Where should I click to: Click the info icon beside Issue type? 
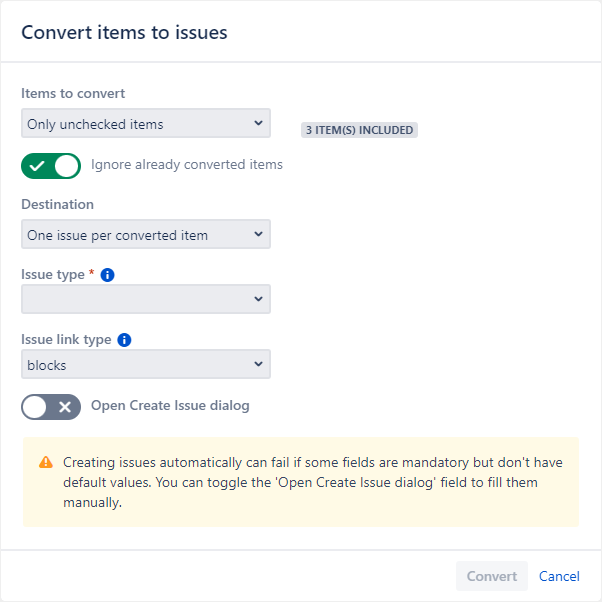(x=108, y=275)
